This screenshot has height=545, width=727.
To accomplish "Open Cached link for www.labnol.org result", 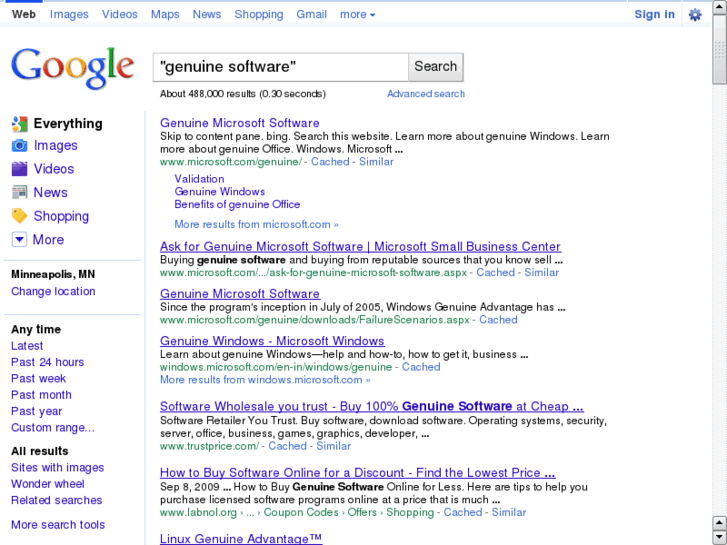I will point(463,513).
